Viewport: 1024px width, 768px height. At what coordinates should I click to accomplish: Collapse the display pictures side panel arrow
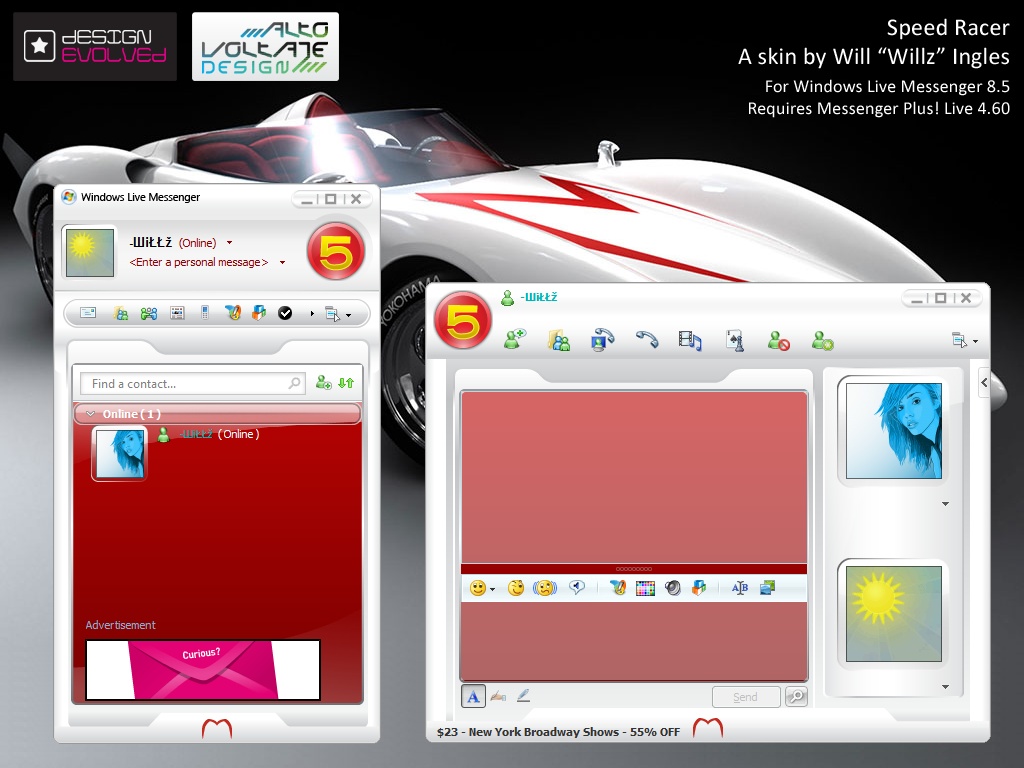(984, 383)
